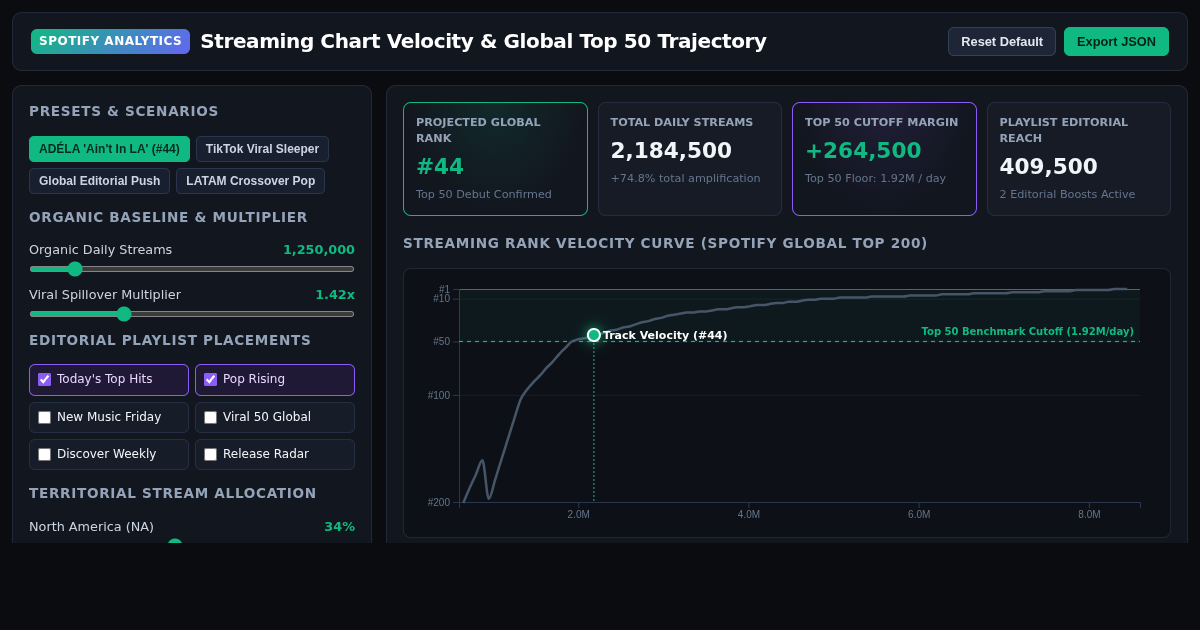
Task: Open the Playlist Editorial Reach card
Action: 1079,159
